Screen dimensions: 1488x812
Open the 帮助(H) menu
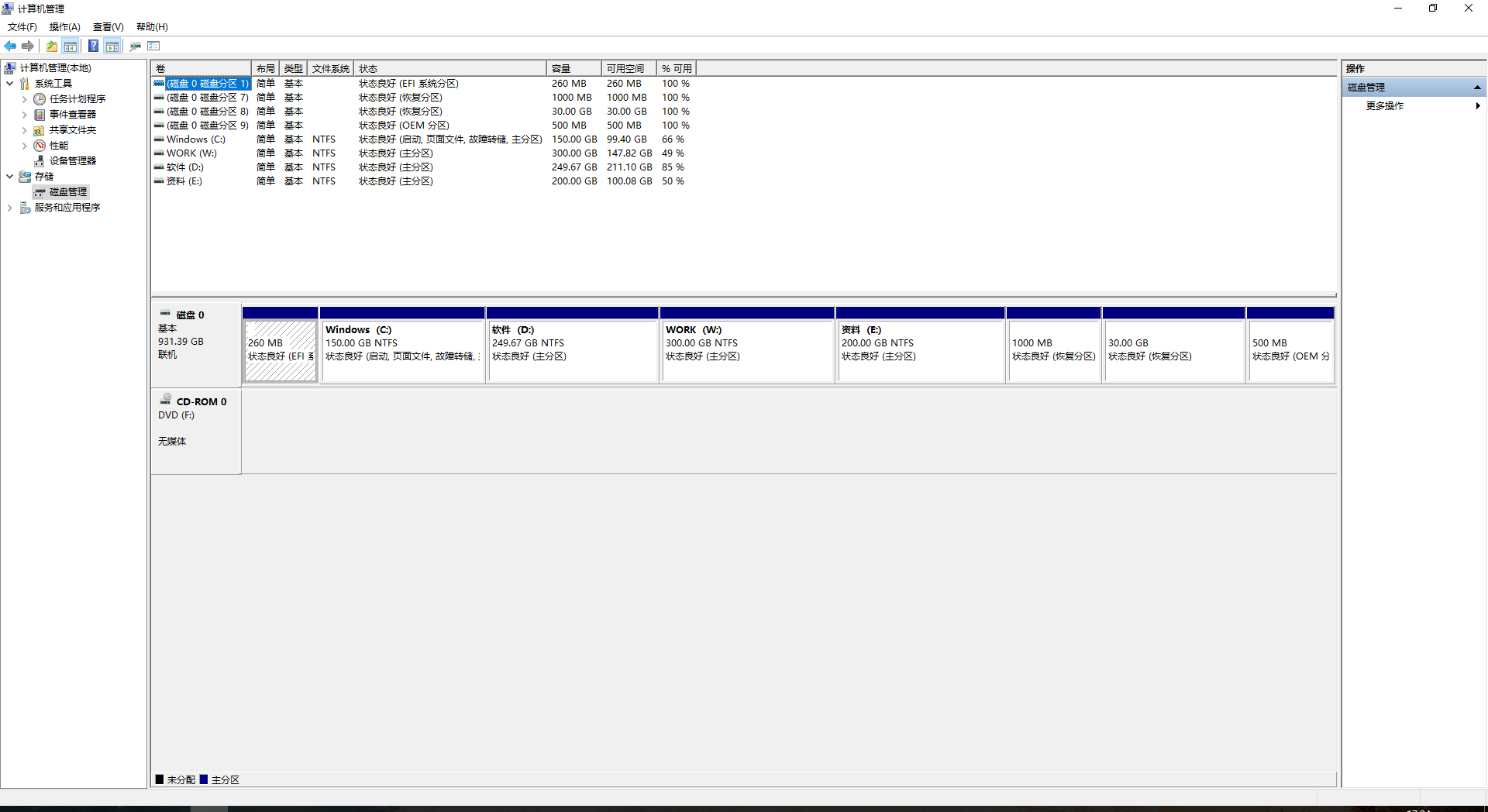click(x=152, y=27)
